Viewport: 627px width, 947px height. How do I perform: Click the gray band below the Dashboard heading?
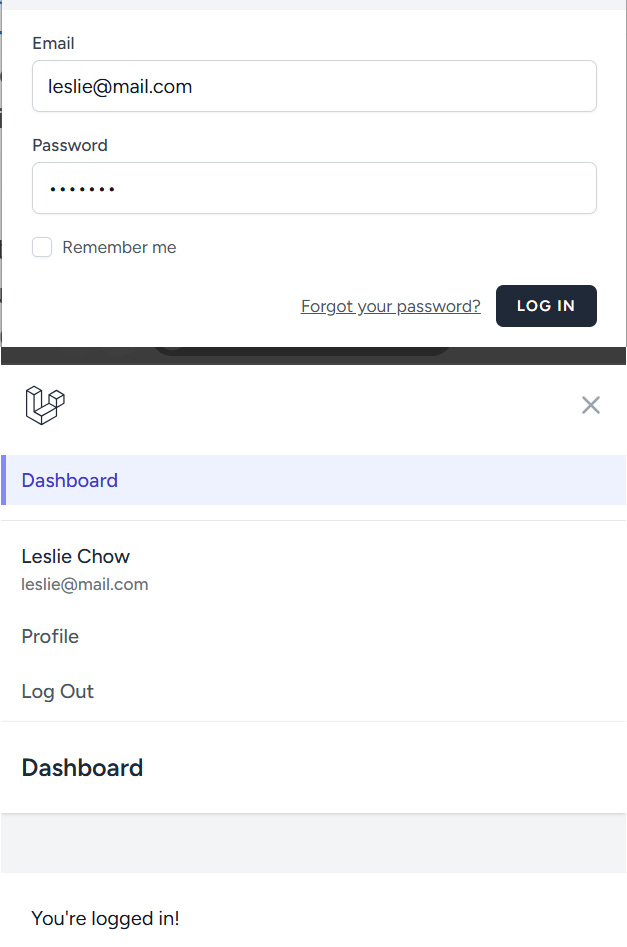point(313,843)
